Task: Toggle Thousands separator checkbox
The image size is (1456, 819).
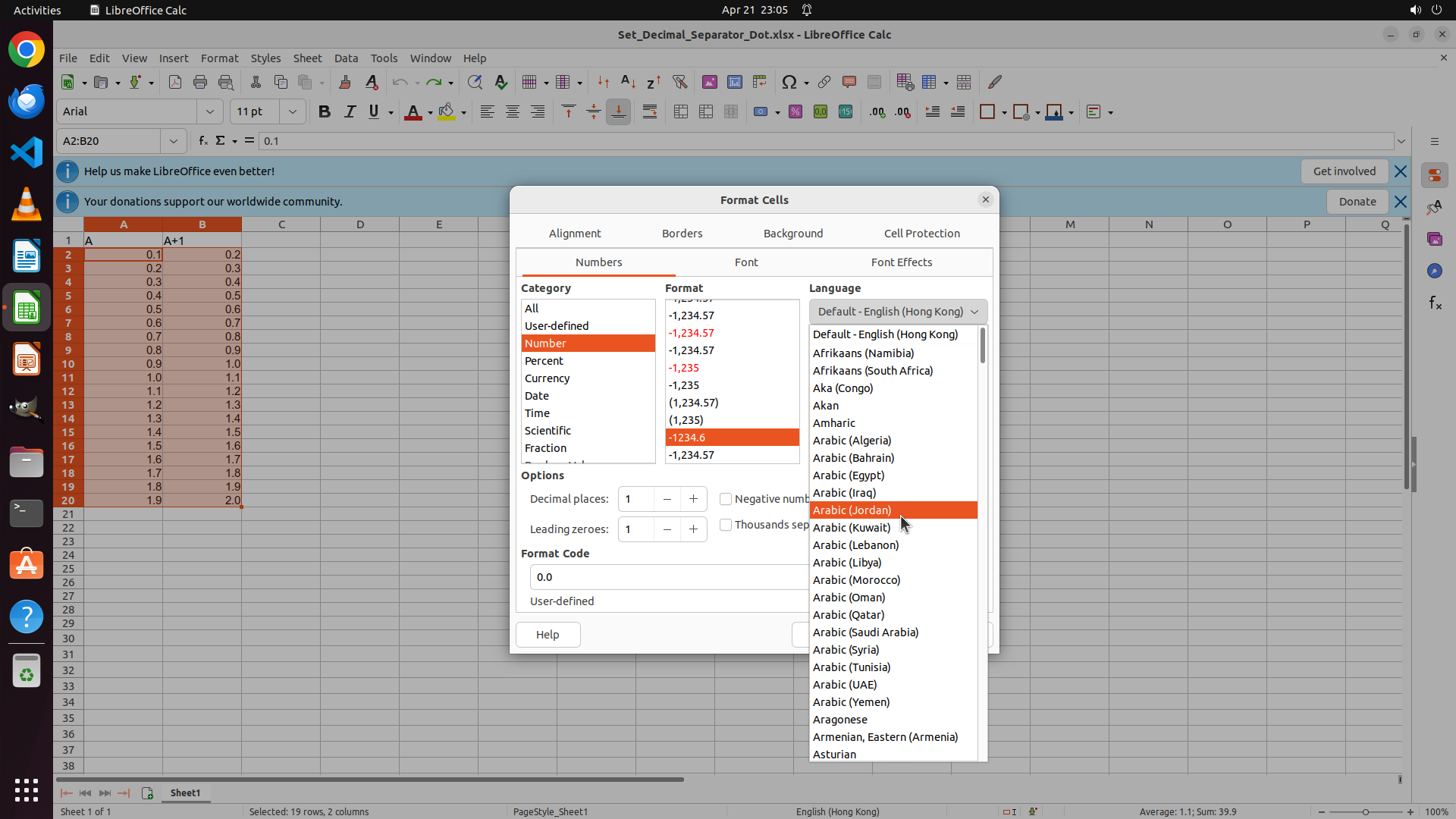Action: click(726, 525)
